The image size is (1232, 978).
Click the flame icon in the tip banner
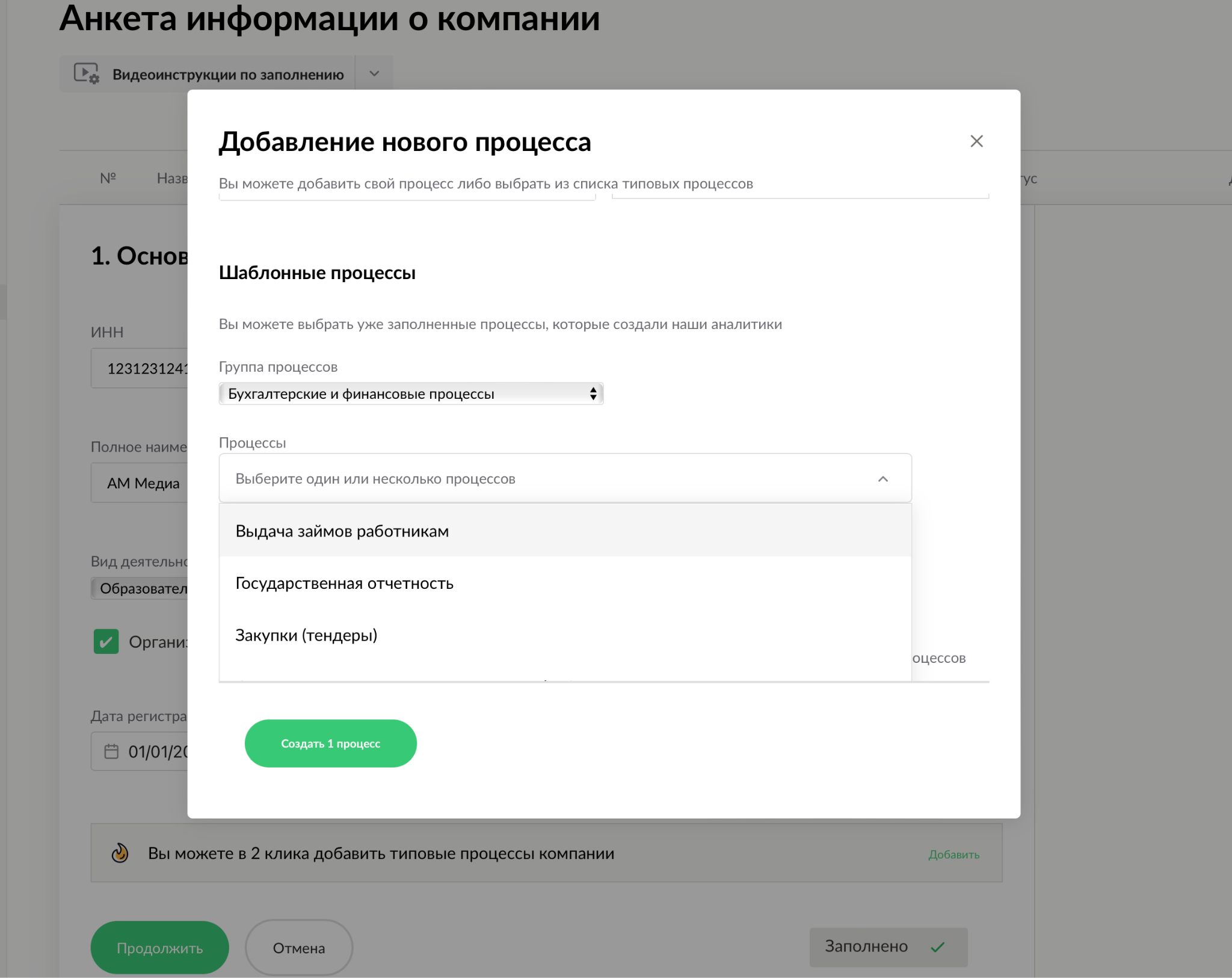(x=120, y=853)
